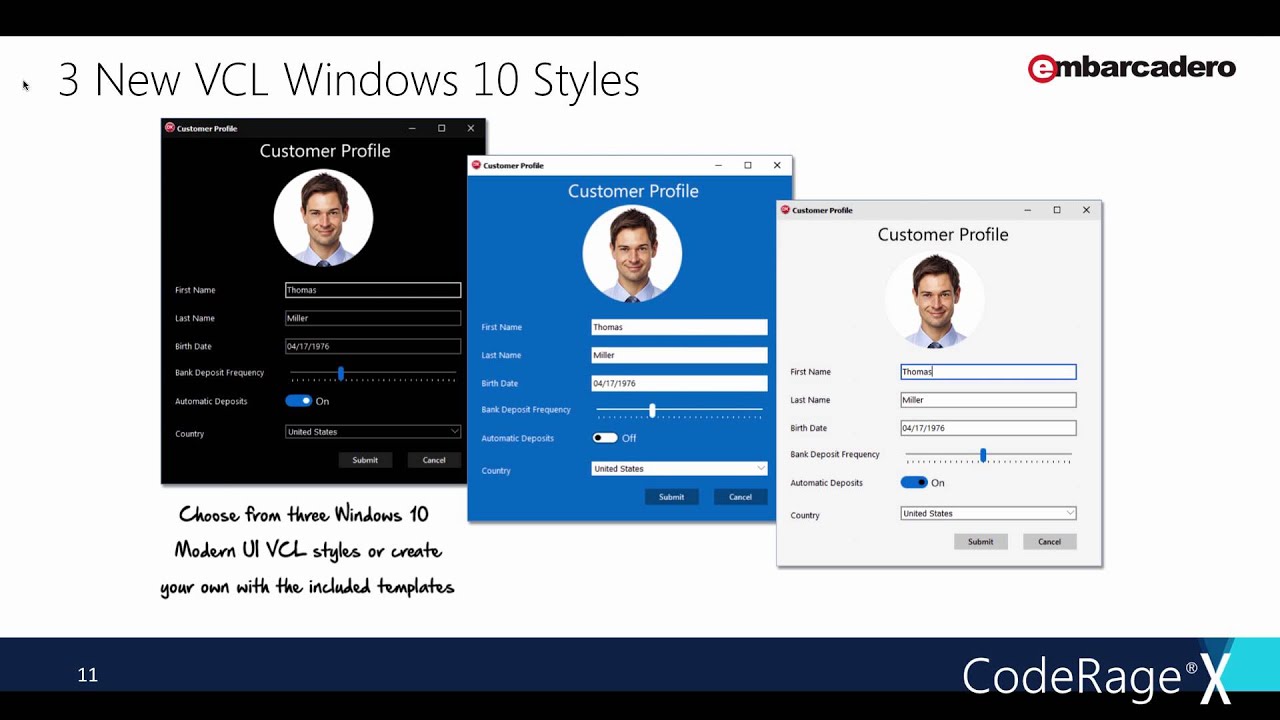
Task: Minimize the black-themed Customer Profile window
Action: [x=412, y=128]
